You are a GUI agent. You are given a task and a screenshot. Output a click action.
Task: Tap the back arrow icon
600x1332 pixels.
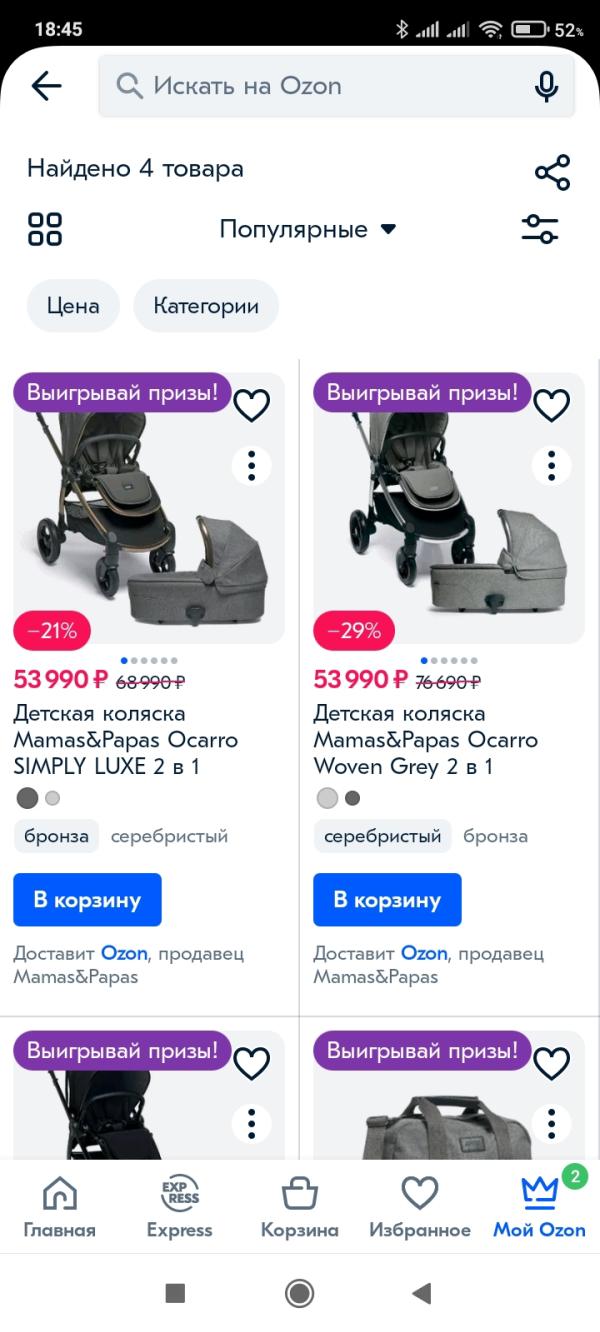[x=46, y=86]
